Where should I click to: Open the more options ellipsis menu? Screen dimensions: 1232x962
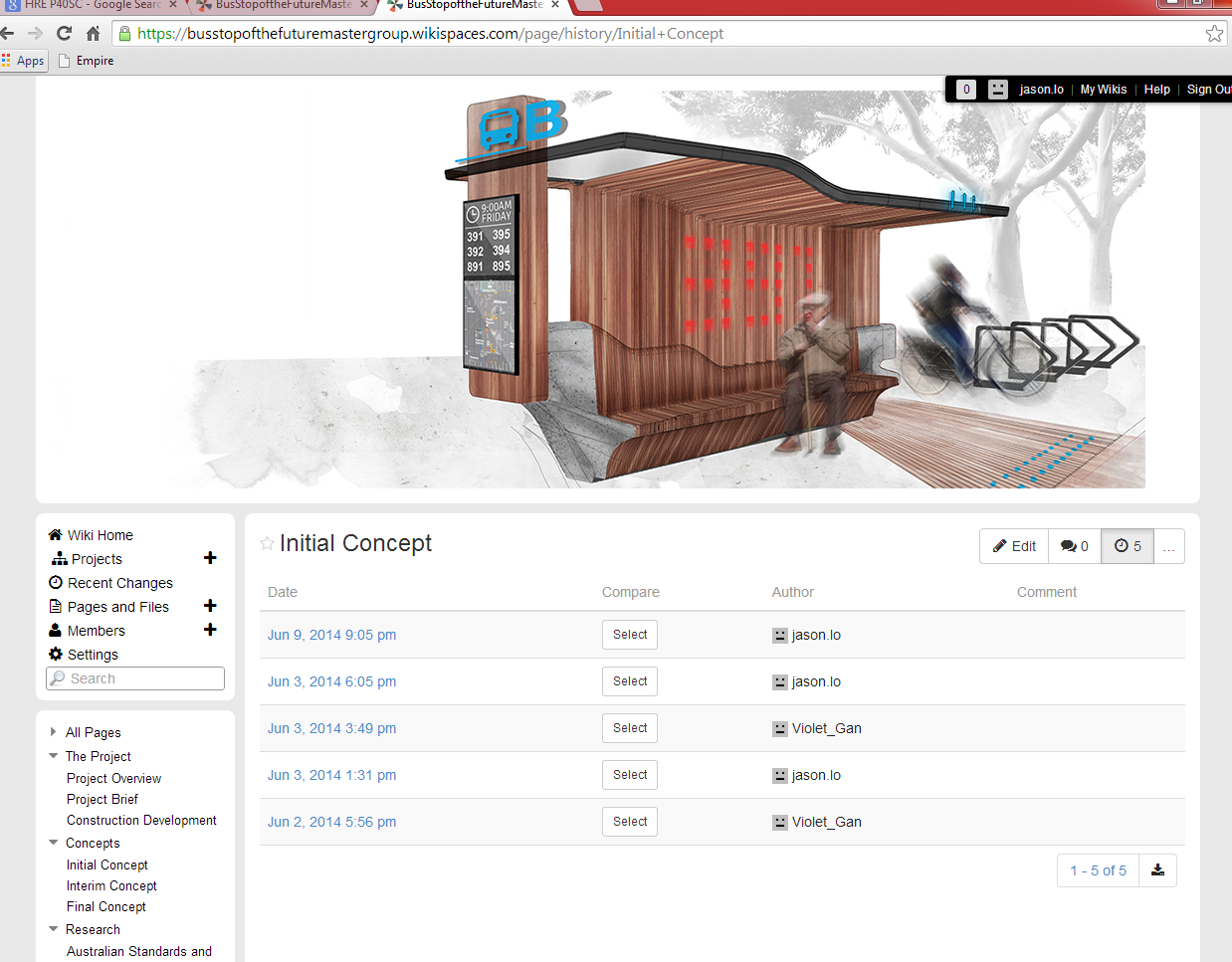pyautogui.click(x=1169, y=546)
